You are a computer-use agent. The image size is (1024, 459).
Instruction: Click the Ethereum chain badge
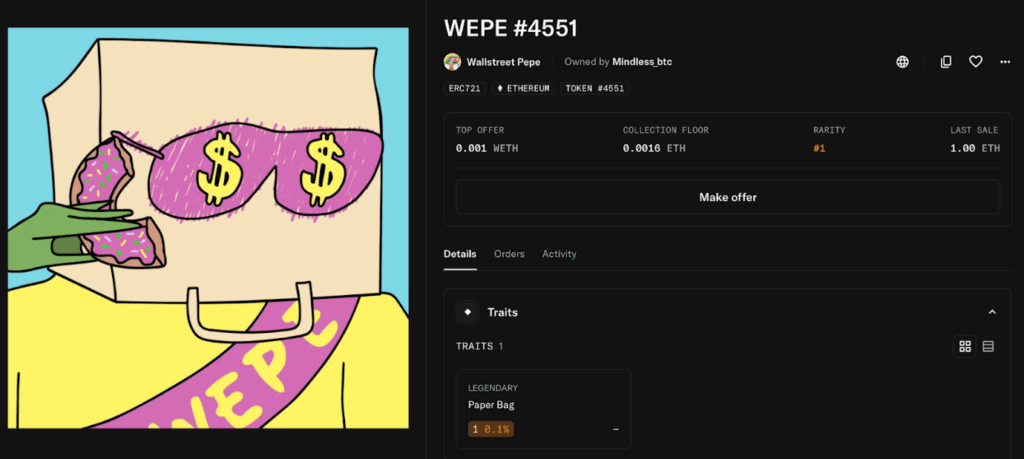coord(523,89)
